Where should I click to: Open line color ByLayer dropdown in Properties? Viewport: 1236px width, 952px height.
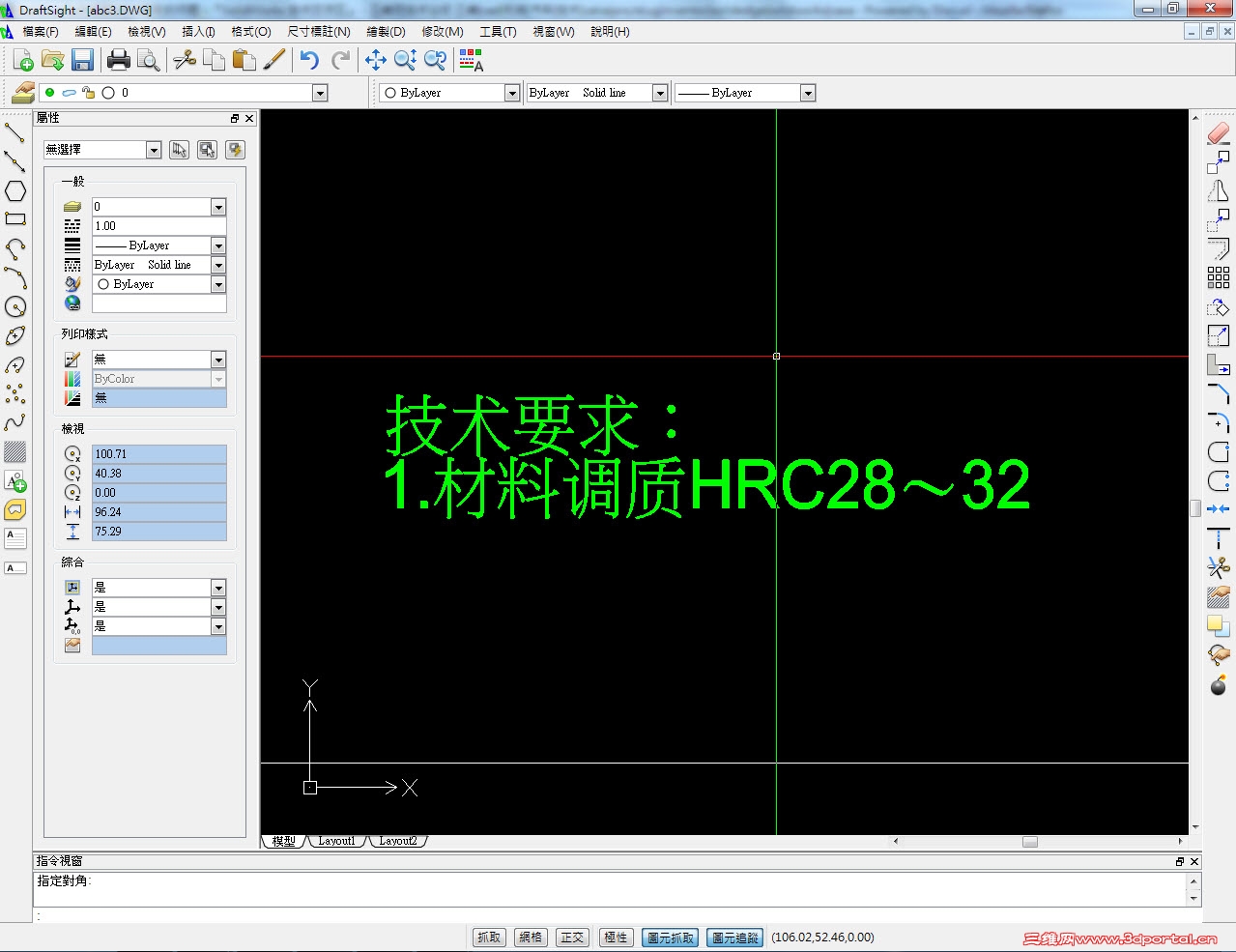point(218,284)
